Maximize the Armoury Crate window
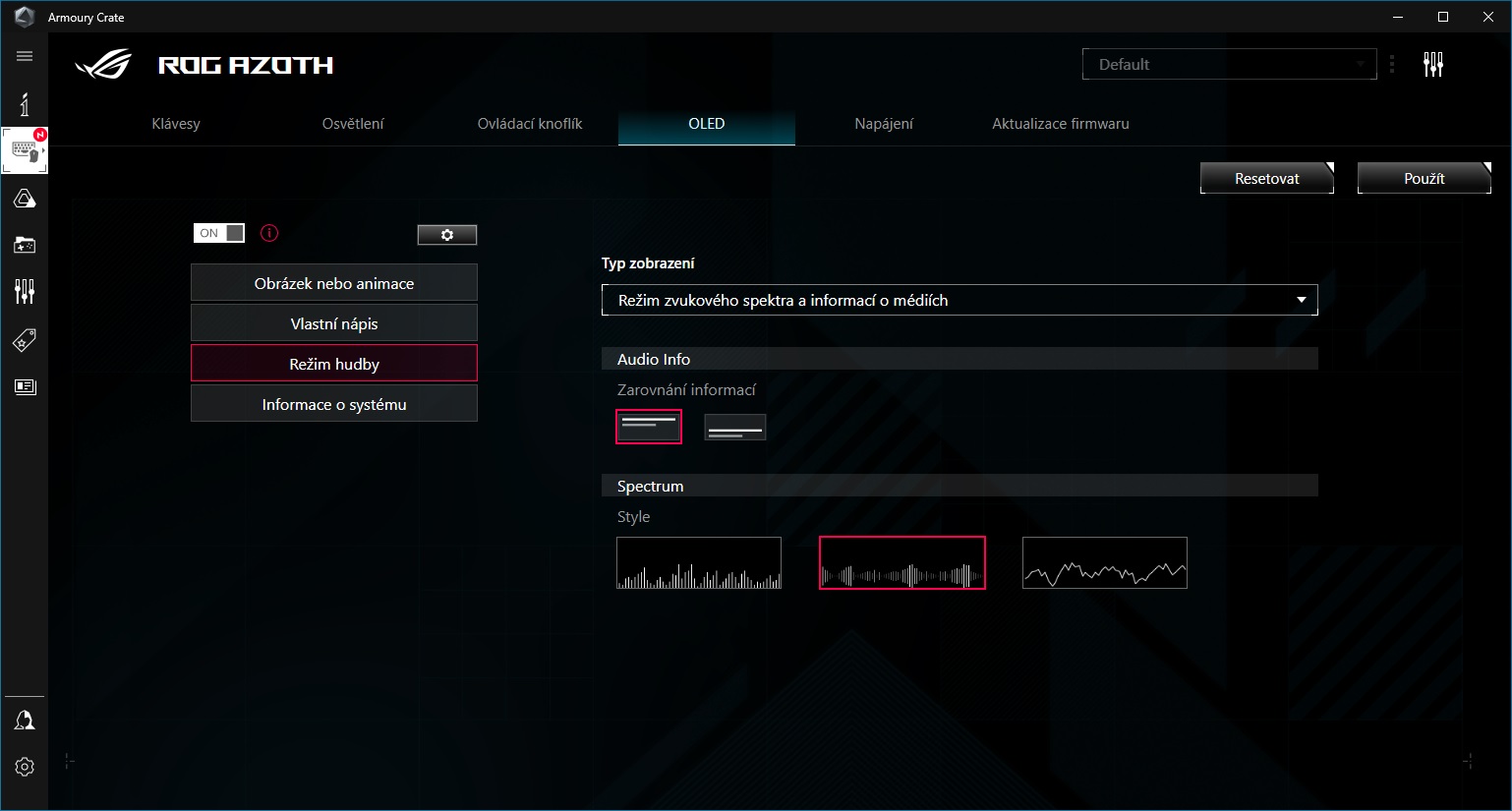 pyautogui.click(x=1443, y=17)
